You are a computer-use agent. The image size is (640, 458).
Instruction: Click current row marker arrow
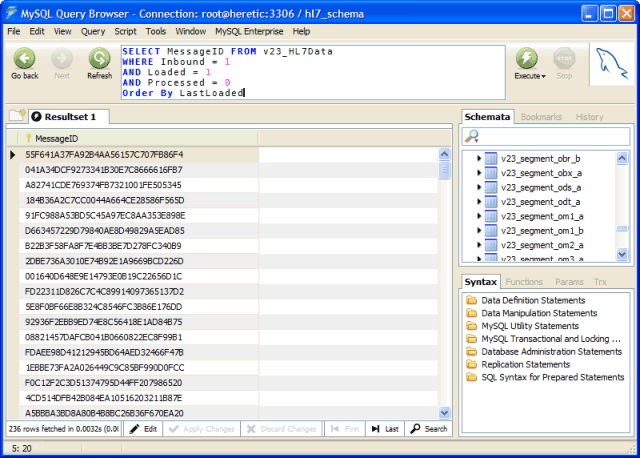click(x=12, y=155)
